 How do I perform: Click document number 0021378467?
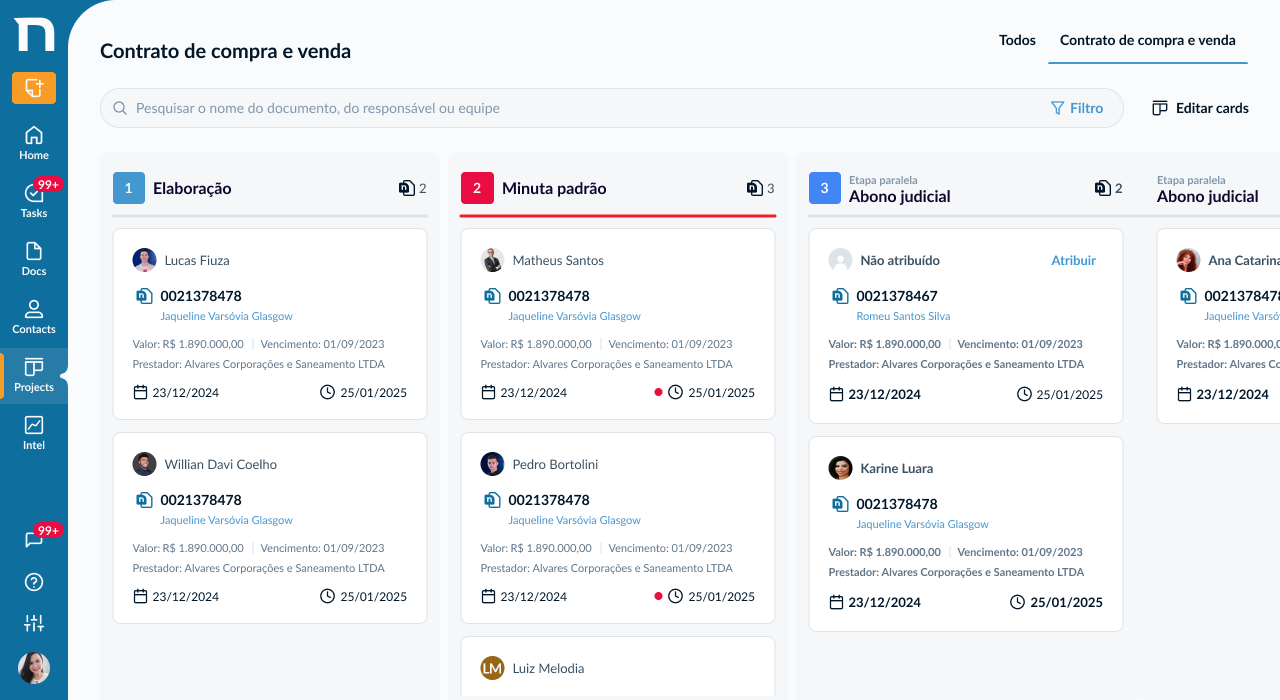pos(897,296)
